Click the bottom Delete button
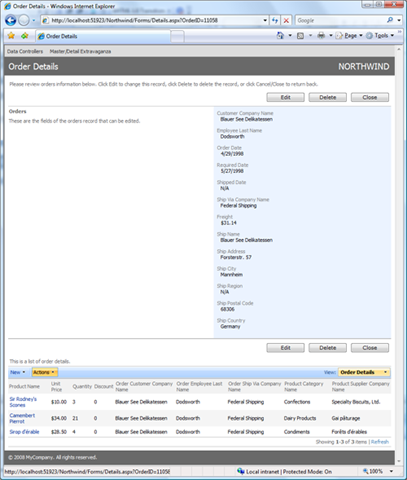Image resolution: width=407 pixels, height=480 pixels. pyautogui.click(x=328, y=348)
